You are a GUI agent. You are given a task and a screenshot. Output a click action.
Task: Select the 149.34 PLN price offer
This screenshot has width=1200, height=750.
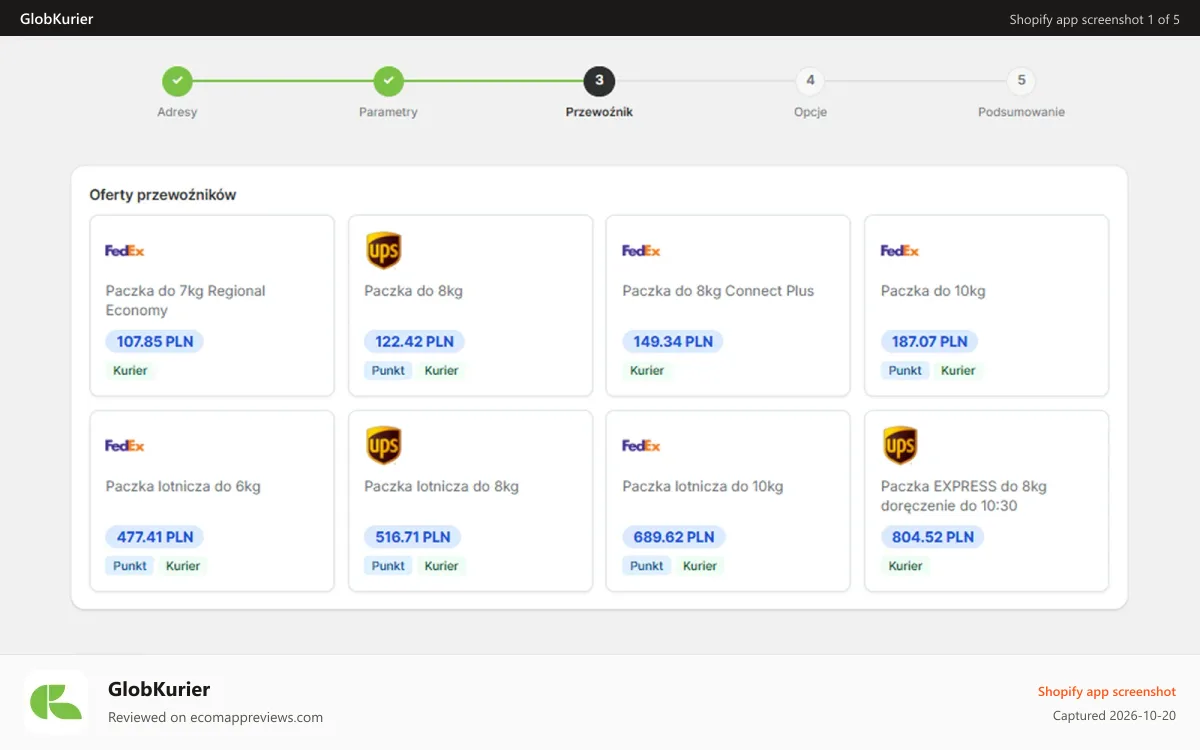(x=673, y=341)
